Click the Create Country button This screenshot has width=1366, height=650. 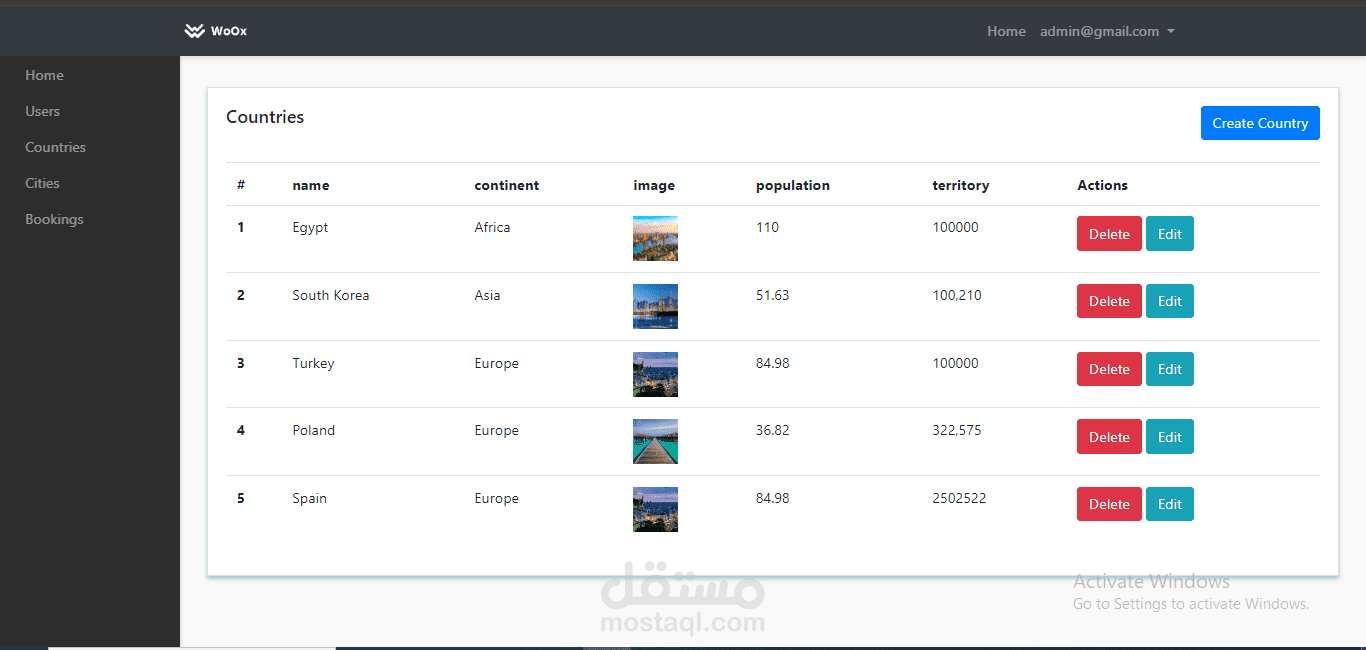pyautogui.click(x=1260, y=123)
